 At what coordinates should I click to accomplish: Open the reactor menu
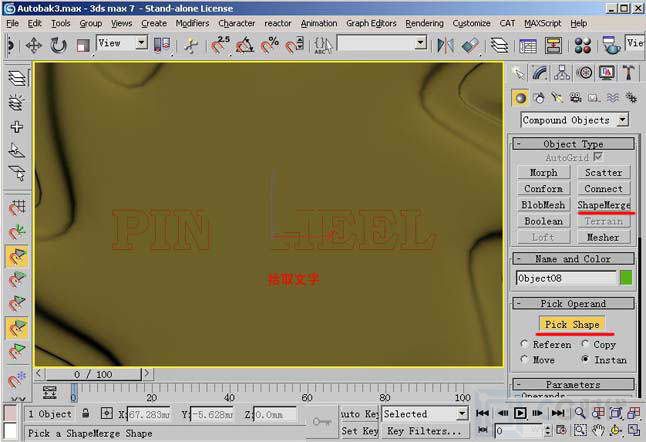(x=278, y=23)
